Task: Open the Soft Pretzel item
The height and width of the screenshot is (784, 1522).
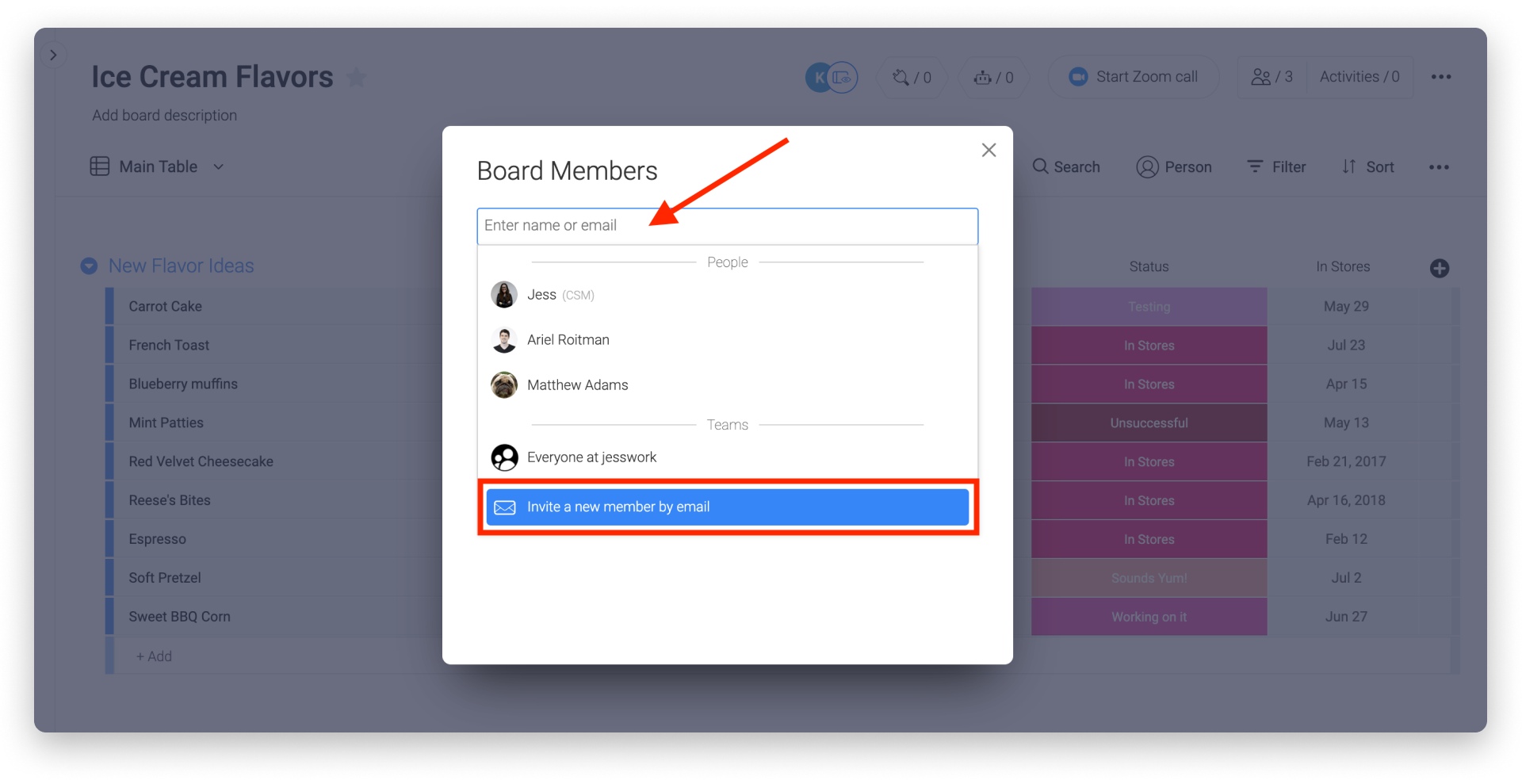Action: 165,579
